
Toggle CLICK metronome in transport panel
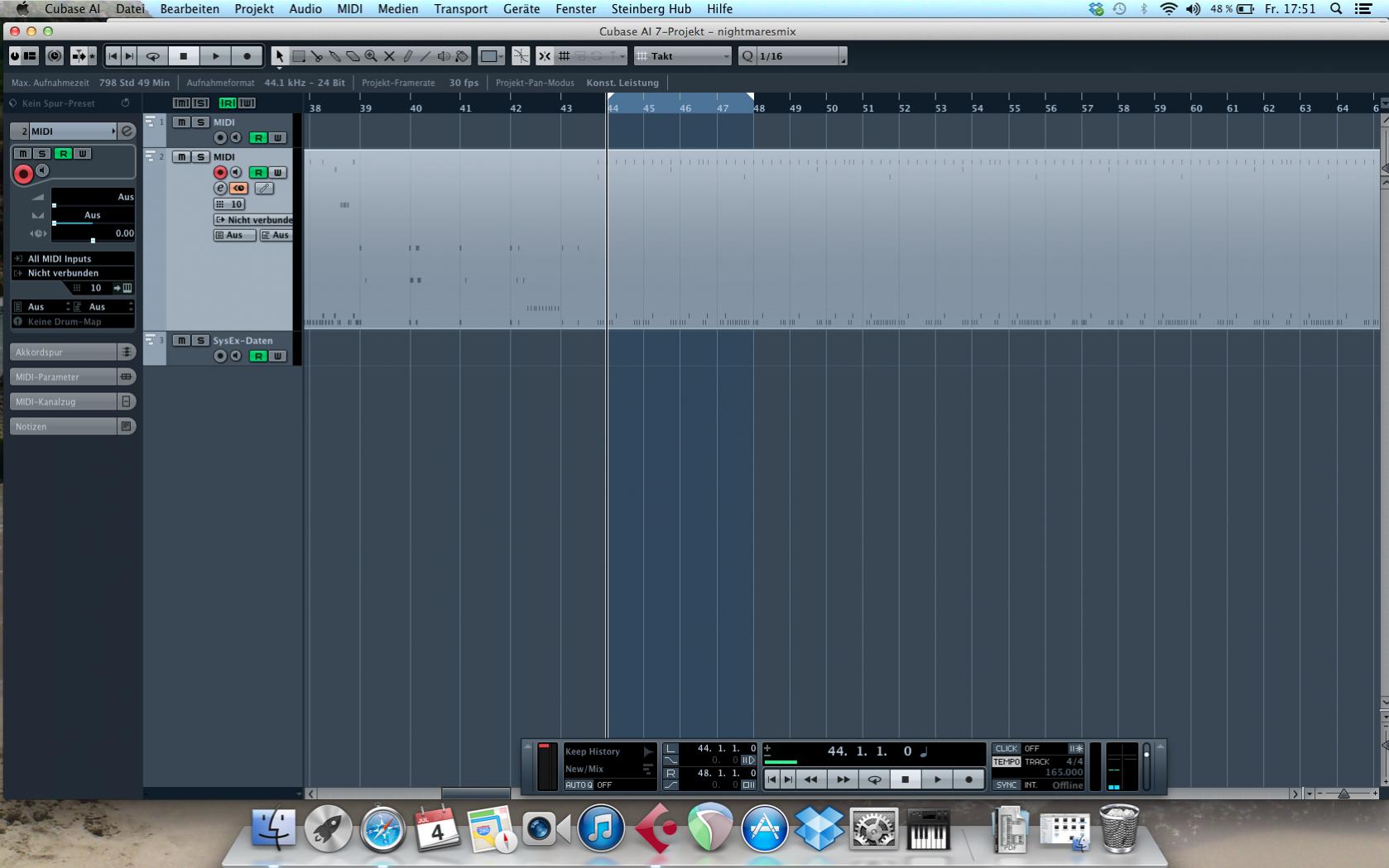[1007, 748]
